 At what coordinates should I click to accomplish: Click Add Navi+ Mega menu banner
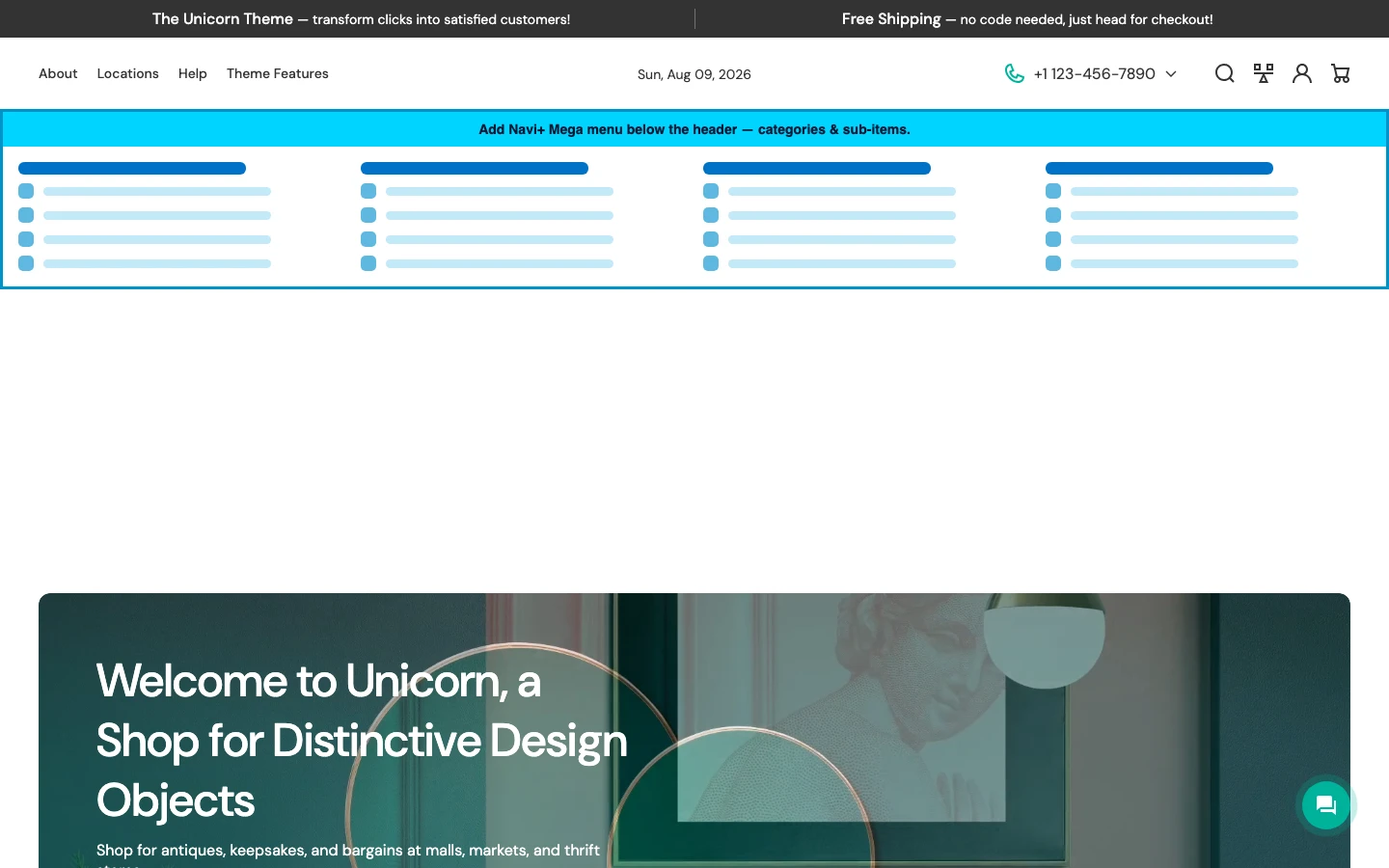click(694, 129)
